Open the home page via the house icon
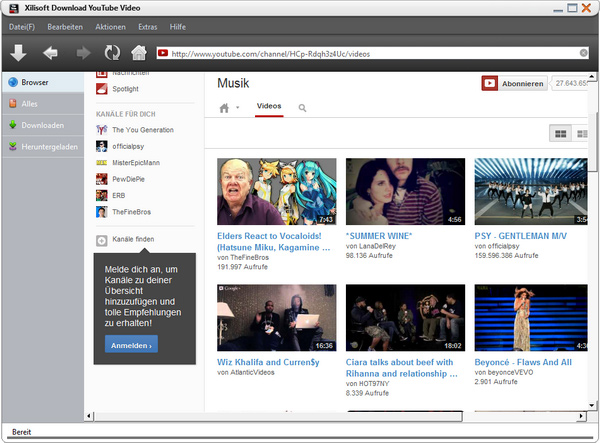The height and width of the screenshot is (443, 600). click(x=139, y=53)
